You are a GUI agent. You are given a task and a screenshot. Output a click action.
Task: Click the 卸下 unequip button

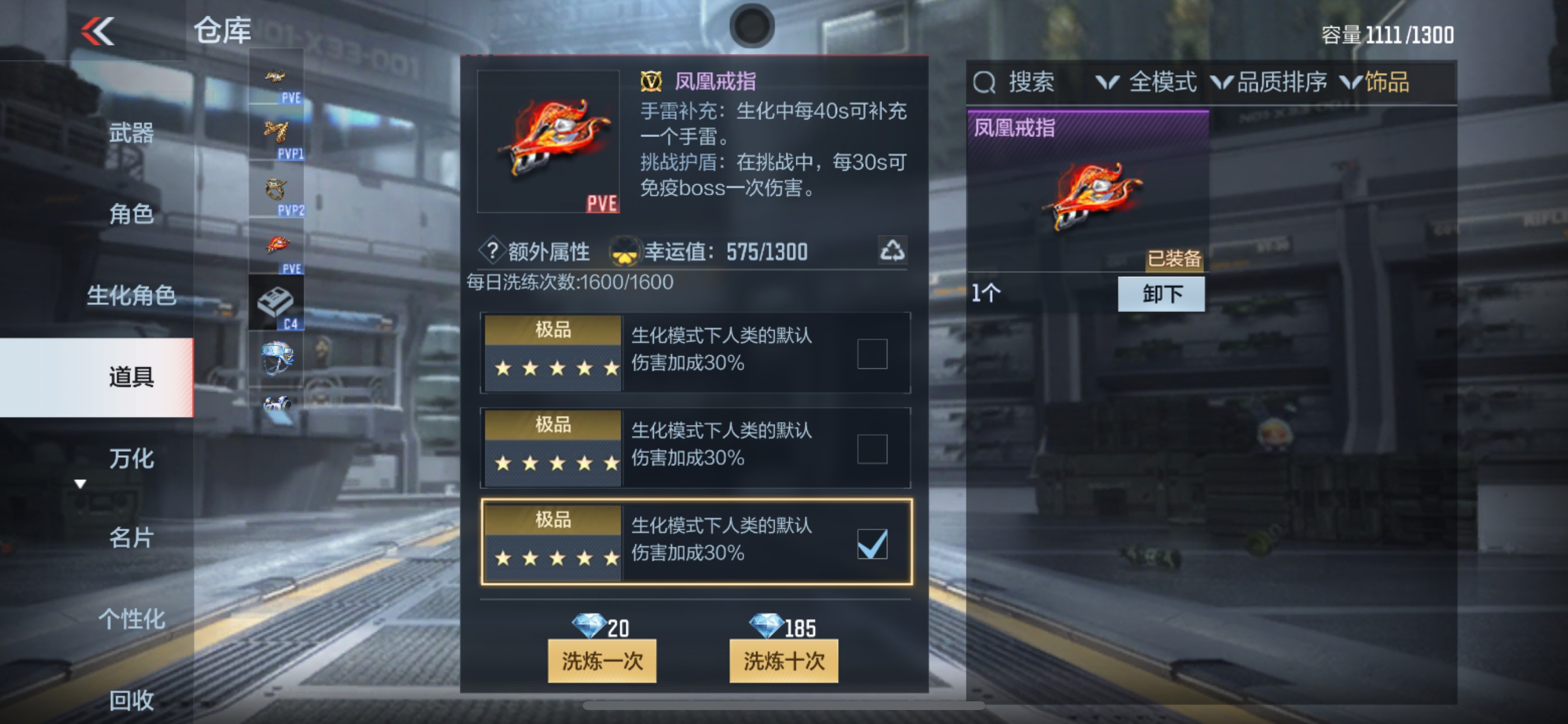[1161, 294]
